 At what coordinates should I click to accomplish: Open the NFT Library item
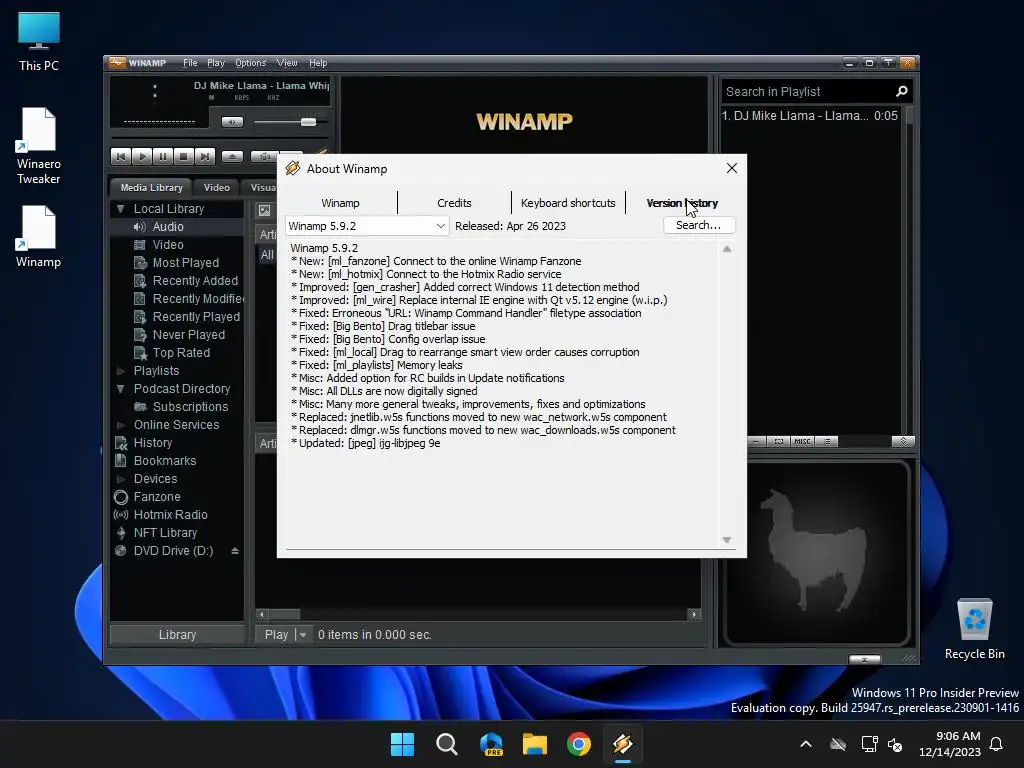tap(165, 533)
